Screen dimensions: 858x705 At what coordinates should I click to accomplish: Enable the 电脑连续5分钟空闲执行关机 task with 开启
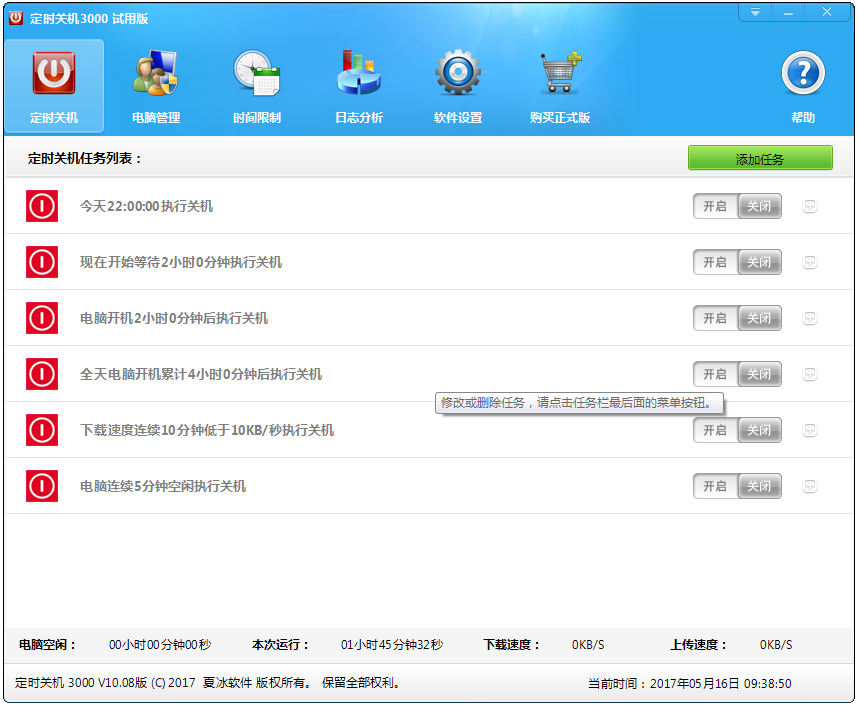(x=715, y=486)
